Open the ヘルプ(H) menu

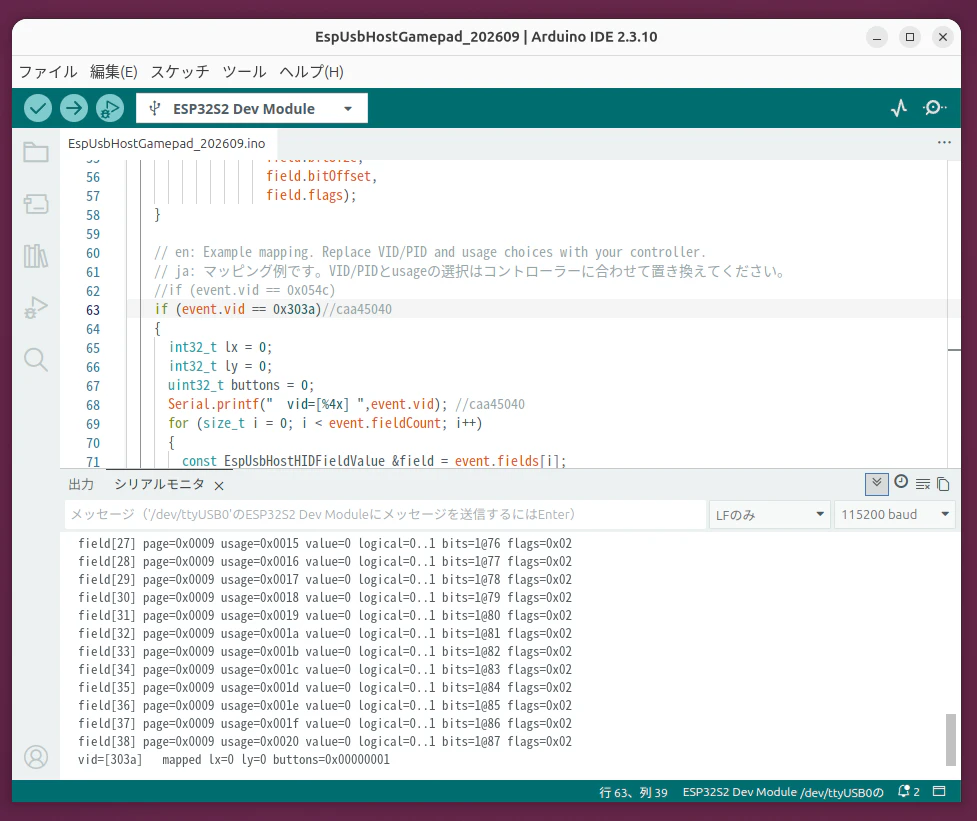(312, 72)
